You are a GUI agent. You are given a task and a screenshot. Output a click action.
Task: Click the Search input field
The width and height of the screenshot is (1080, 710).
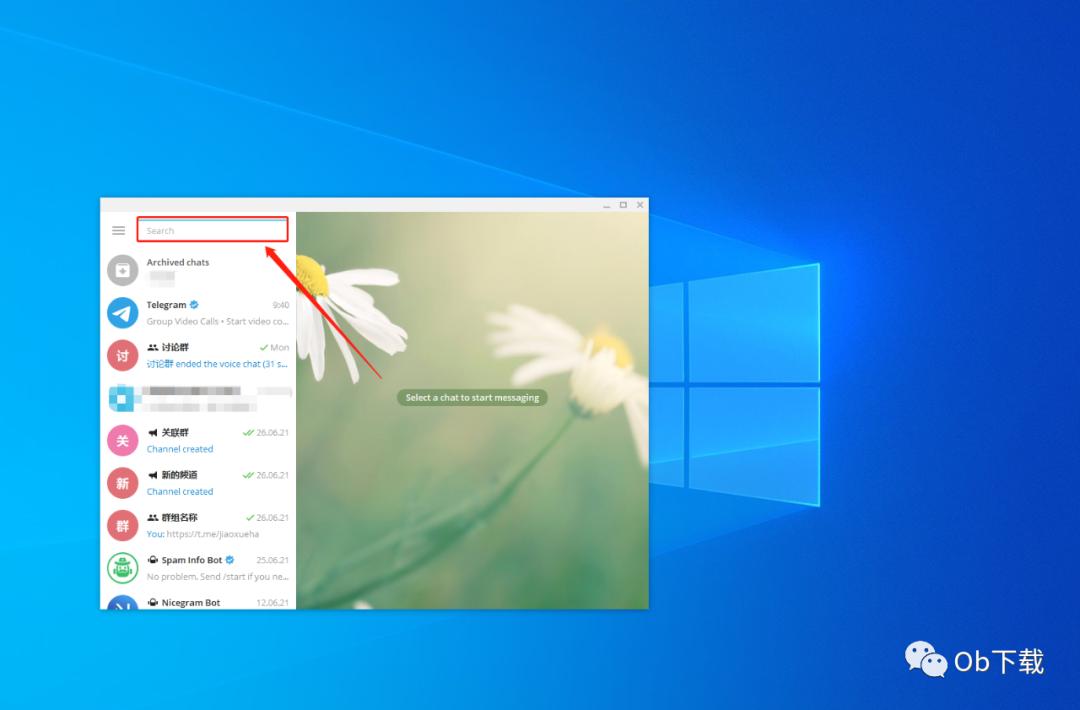(x=212, y=230)
